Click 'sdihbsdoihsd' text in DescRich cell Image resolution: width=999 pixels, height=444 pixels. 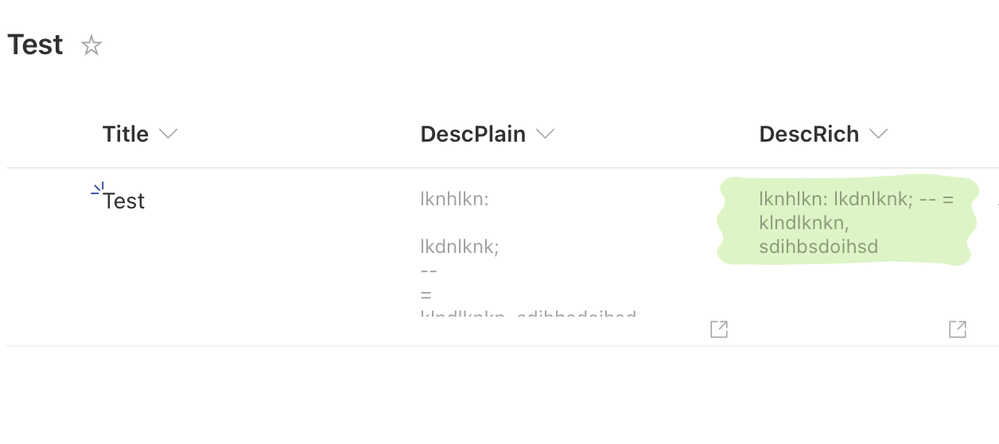click(x=818, y=246)
